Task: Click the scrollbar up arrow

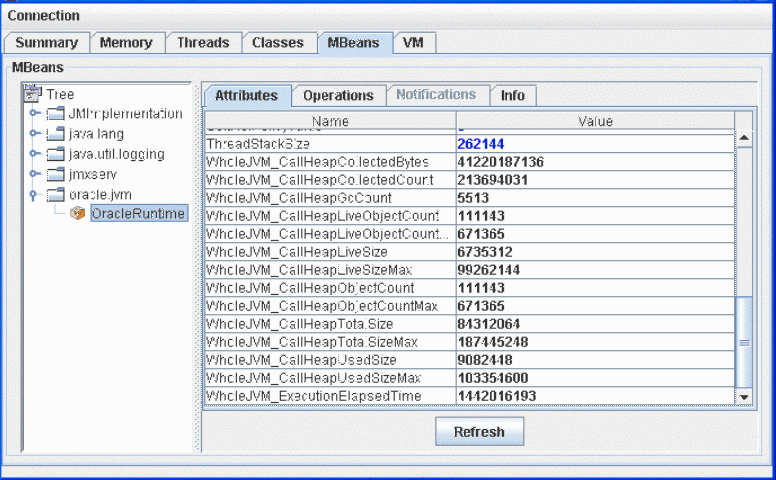Action: 744,139
